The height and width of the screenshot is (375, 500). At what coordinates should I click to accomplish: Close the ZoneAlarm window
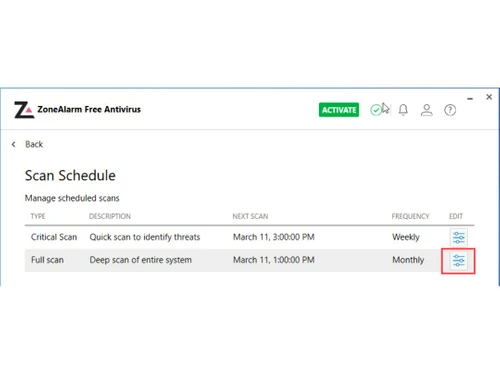[x=489, y=97]
